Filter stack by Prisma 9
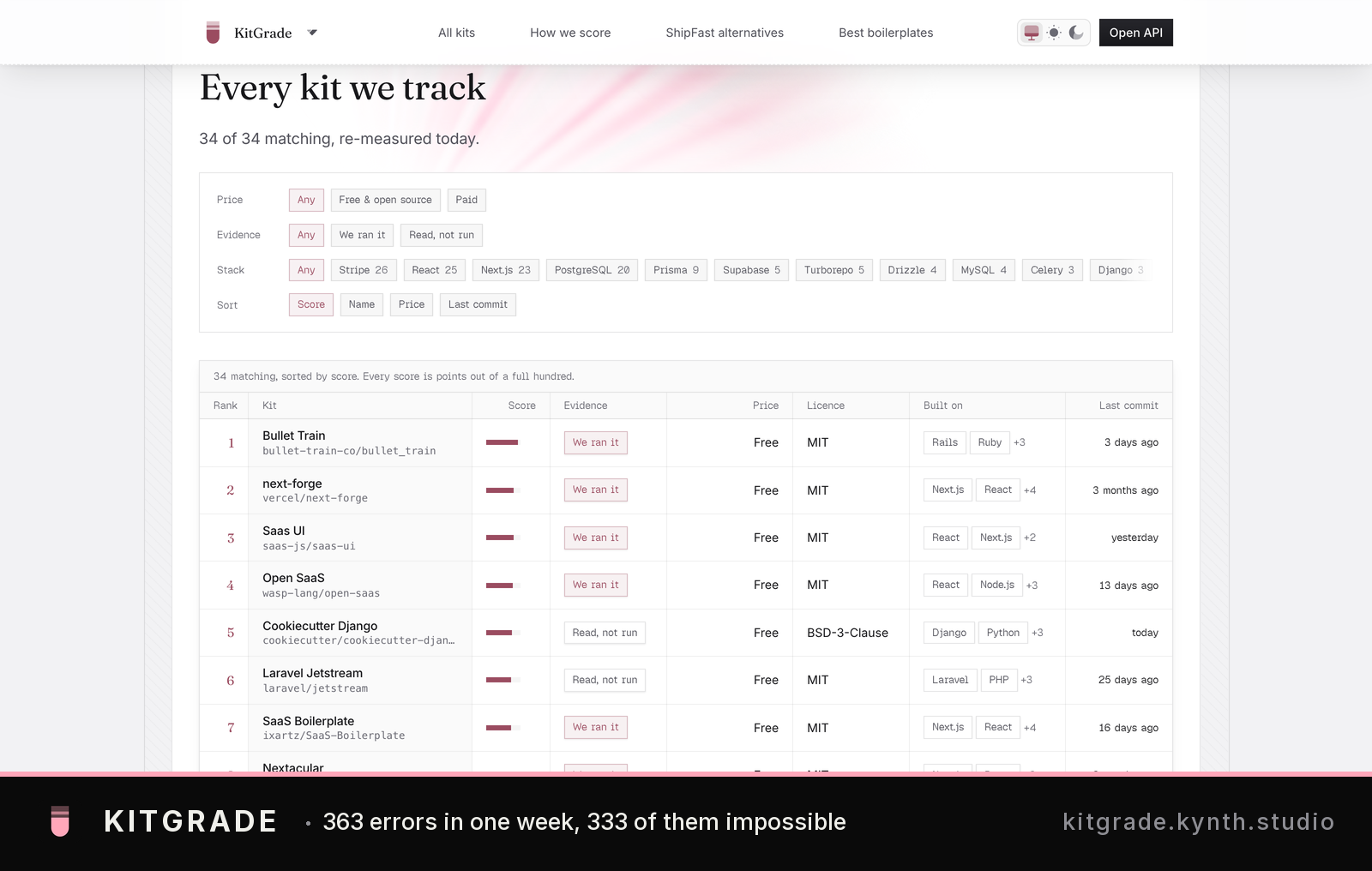The height and width of the screenshot is (871, 1372). tap(676, 270)
